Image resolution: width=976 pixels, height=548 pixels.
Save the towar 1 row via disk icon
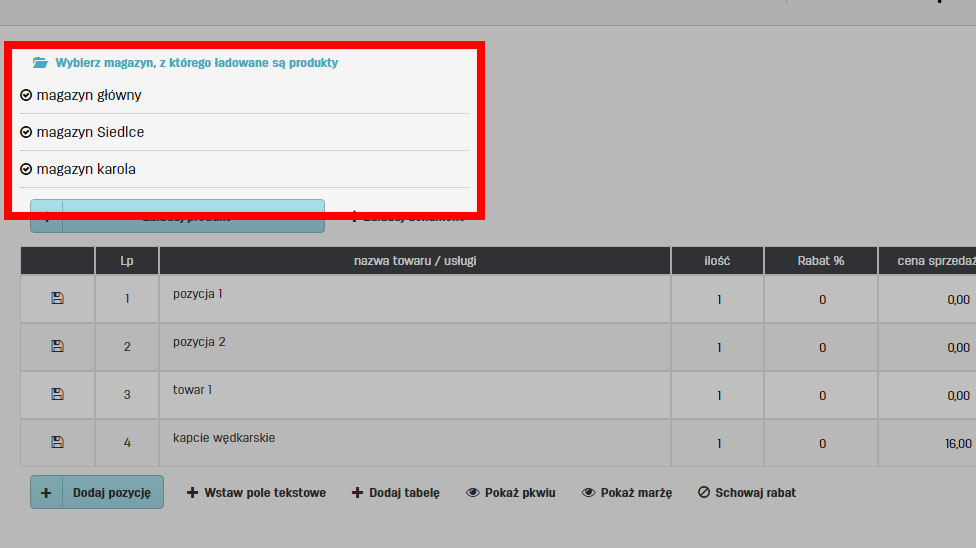point(57,394)
